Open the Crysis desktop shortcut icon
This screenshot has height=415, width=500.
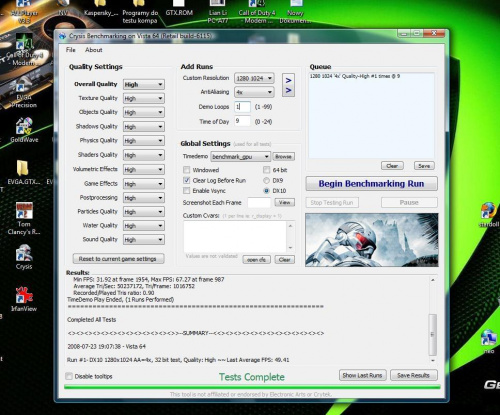click(24, 257)
